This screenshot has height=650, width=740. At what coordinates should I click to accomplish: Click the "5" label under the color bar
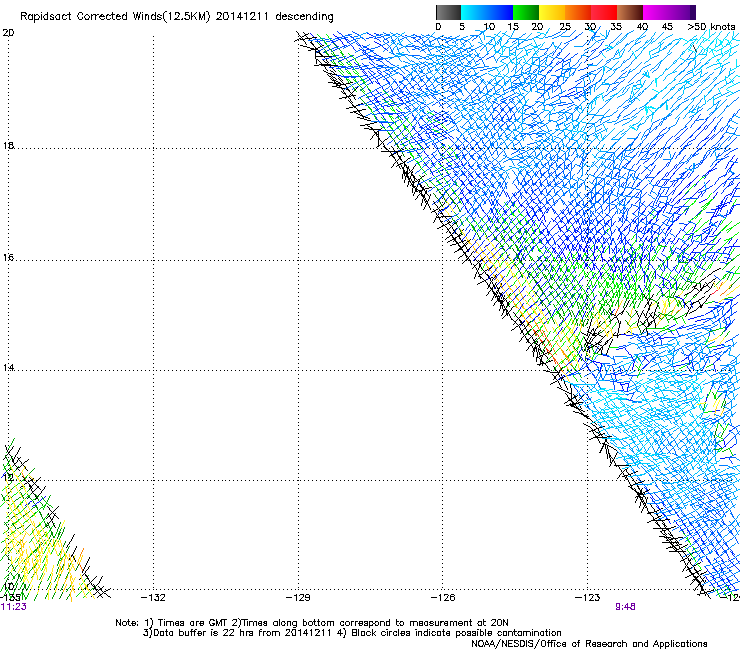coord(462,27)
